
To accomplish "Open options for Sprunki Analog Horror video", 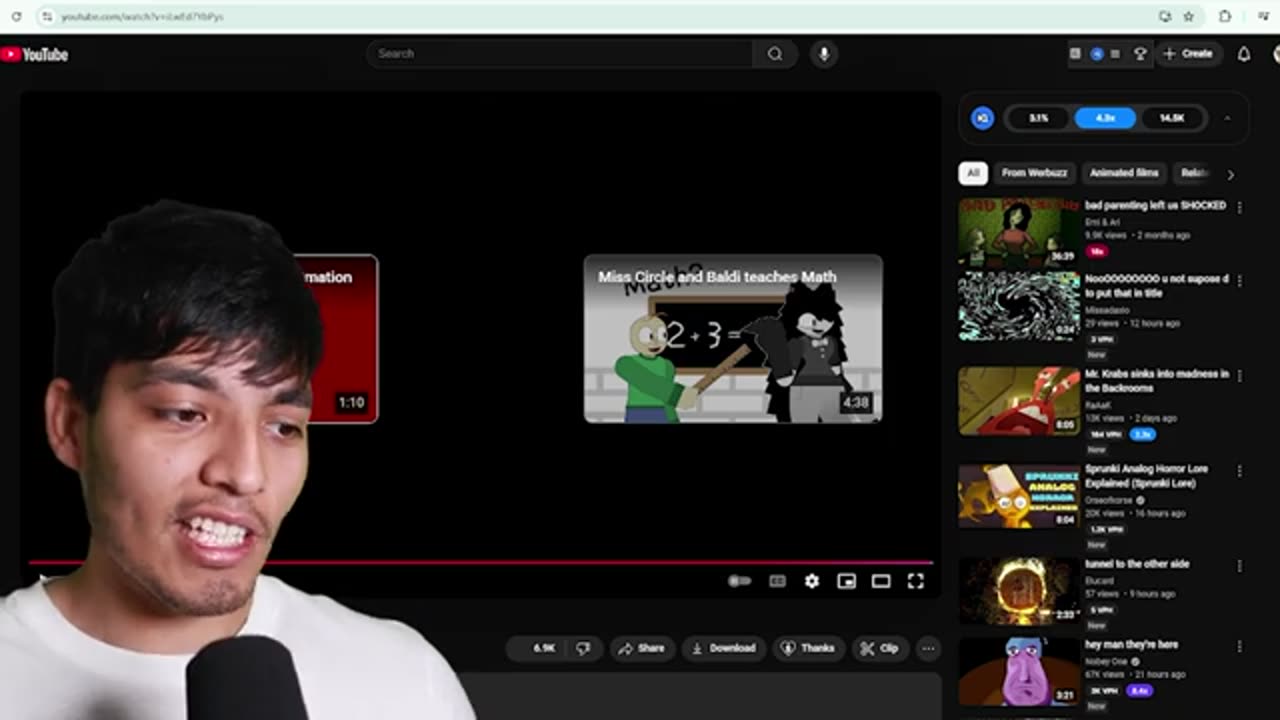I will pyautogui.click(x=1240, y=470).
